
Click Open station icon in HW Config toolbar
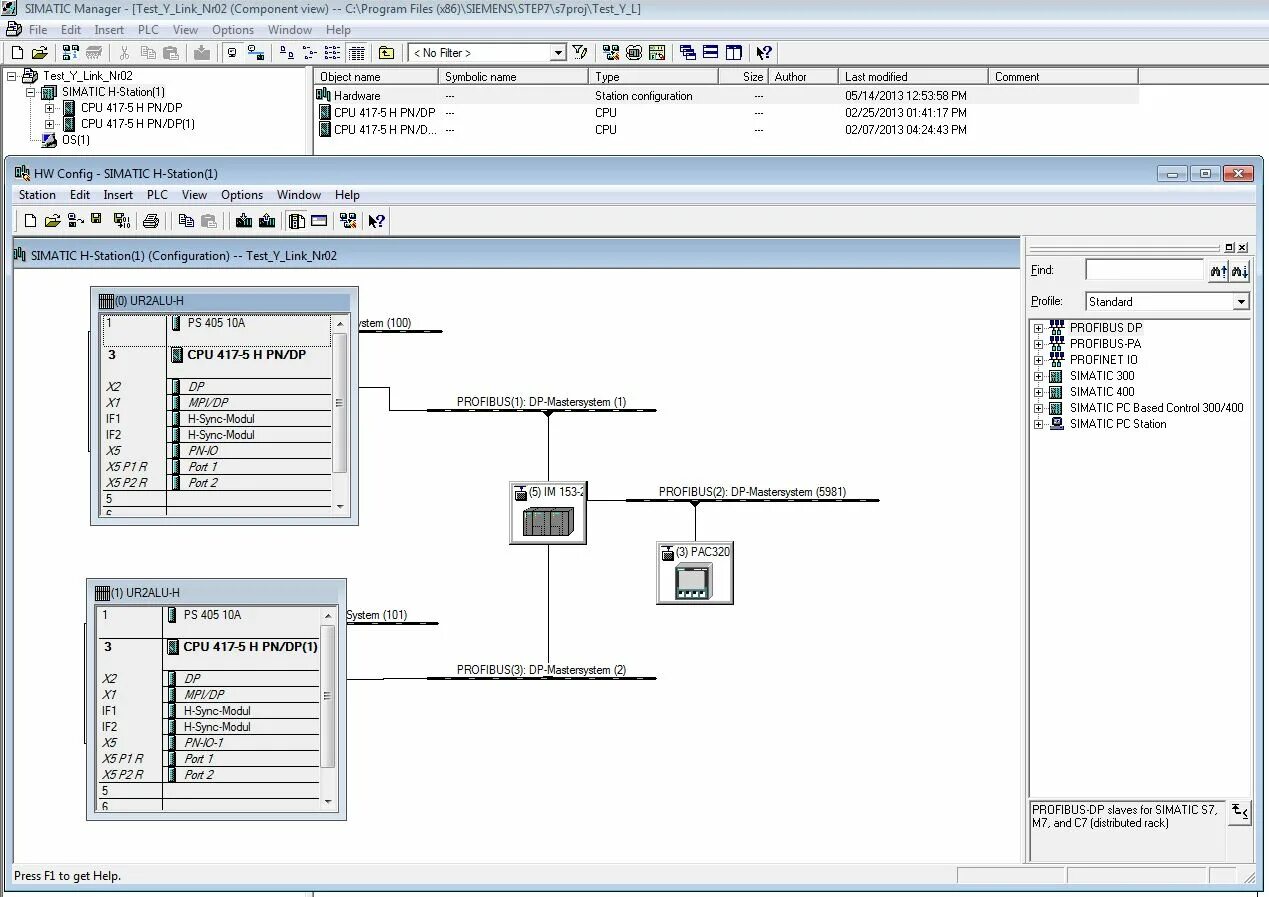52,221
